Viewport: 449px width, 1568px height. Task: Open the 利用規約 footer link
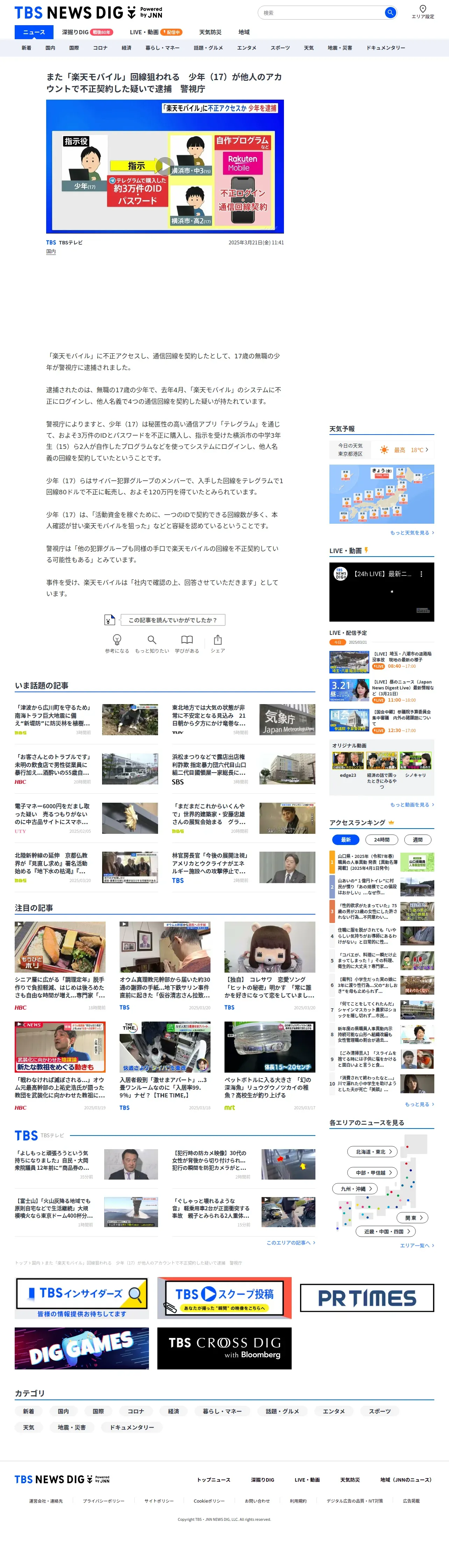tap(298, 1501)
